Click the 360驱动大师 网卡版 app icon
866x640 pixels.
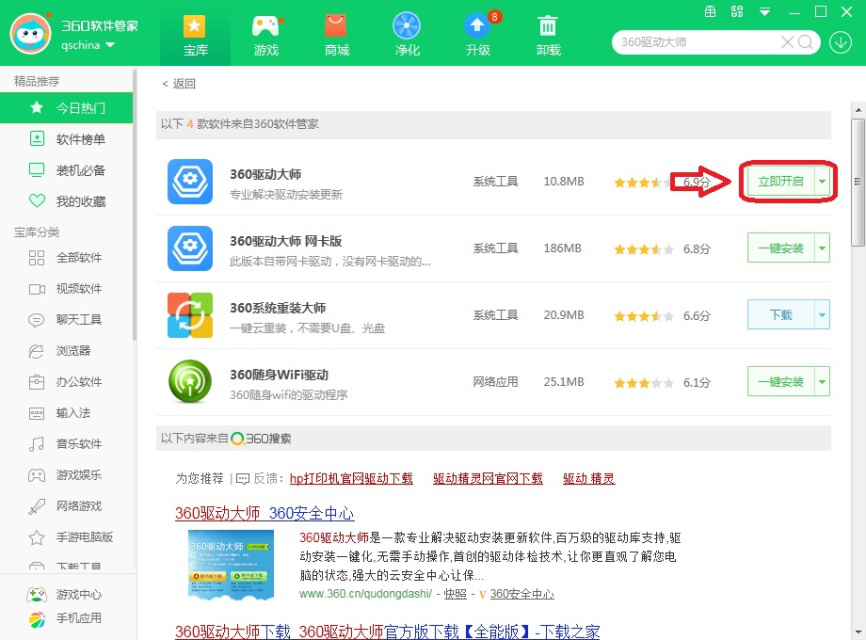190,248
